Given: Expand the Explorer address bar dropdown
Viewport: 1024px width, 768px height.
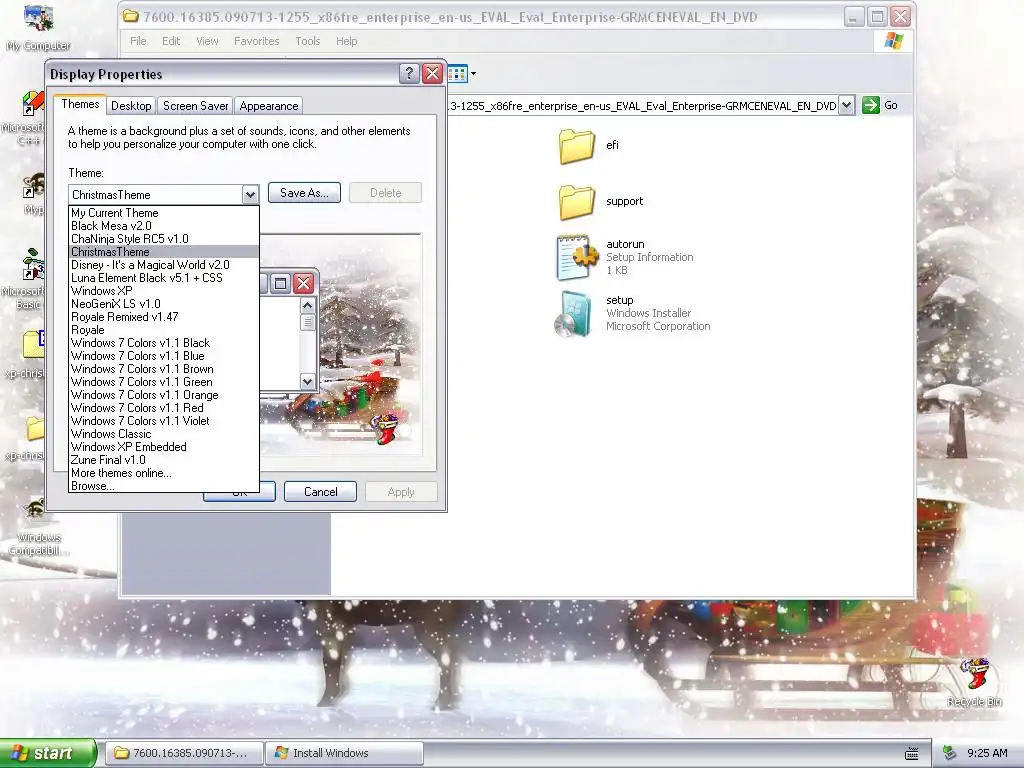Looking at the screenshot, I should [x=846, y=105].
